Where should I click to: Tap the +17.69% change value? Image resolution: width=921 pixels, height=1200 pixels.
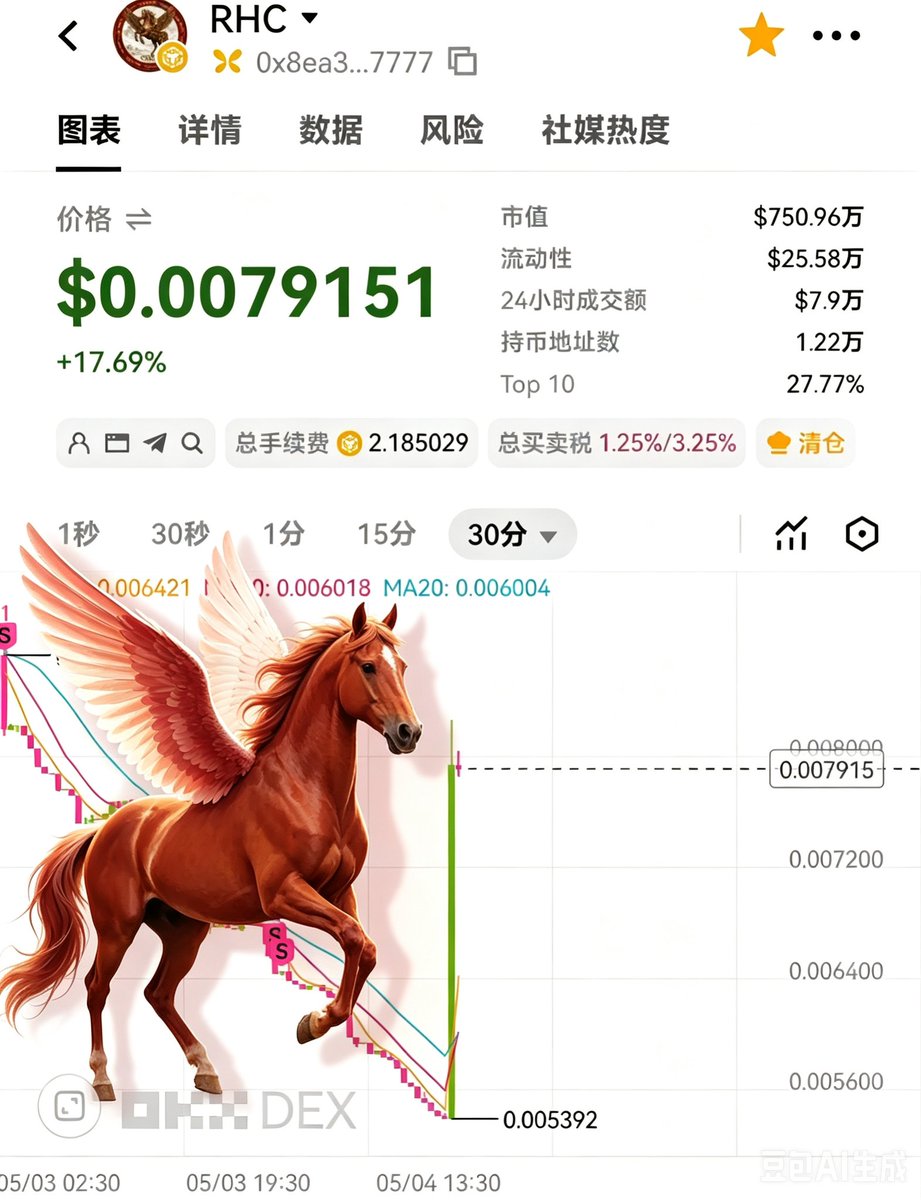[111, 362]
